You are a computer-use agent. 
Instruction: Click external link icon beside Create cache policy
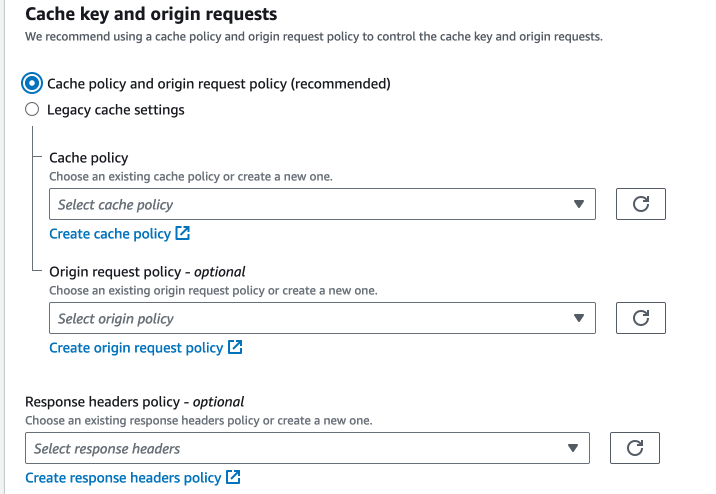pos(183,234)
